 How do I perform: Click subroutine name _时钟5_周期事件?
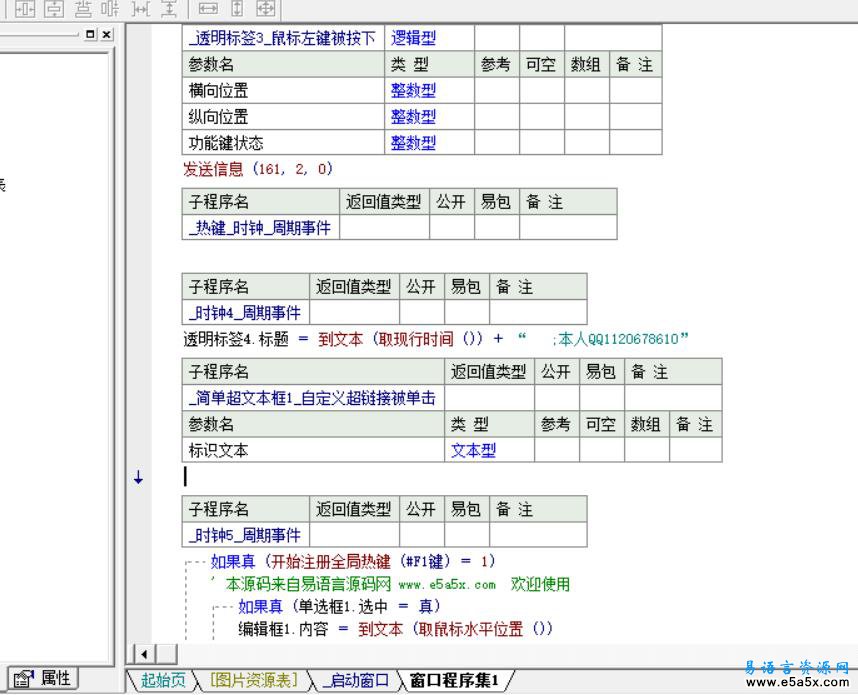pos(246,535)
